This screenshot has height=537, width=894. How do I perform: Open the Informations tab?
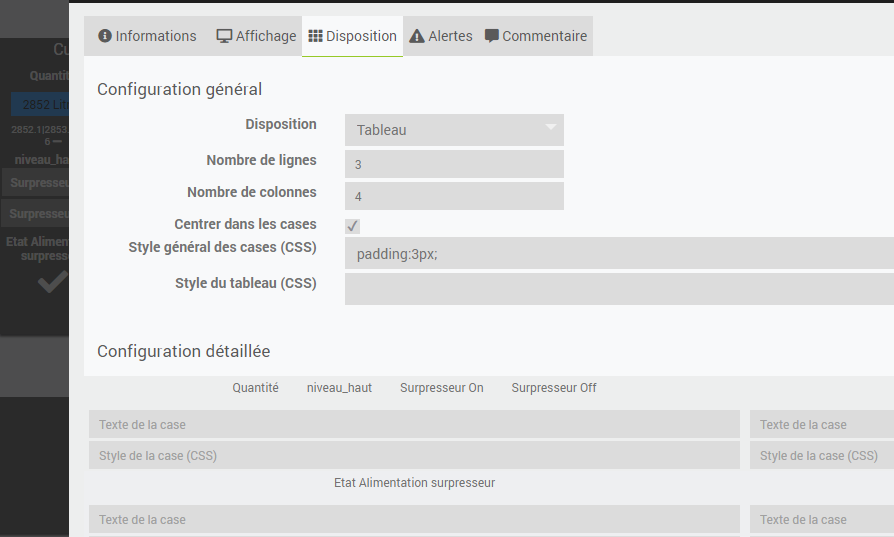(147, 36)
